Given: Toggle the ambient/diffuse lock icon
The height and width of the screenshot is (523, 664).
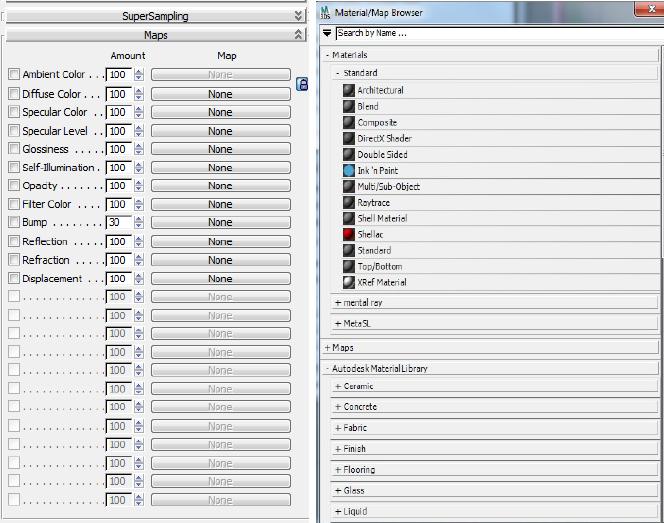Looking at the screenshot, I should coord(302,84).
